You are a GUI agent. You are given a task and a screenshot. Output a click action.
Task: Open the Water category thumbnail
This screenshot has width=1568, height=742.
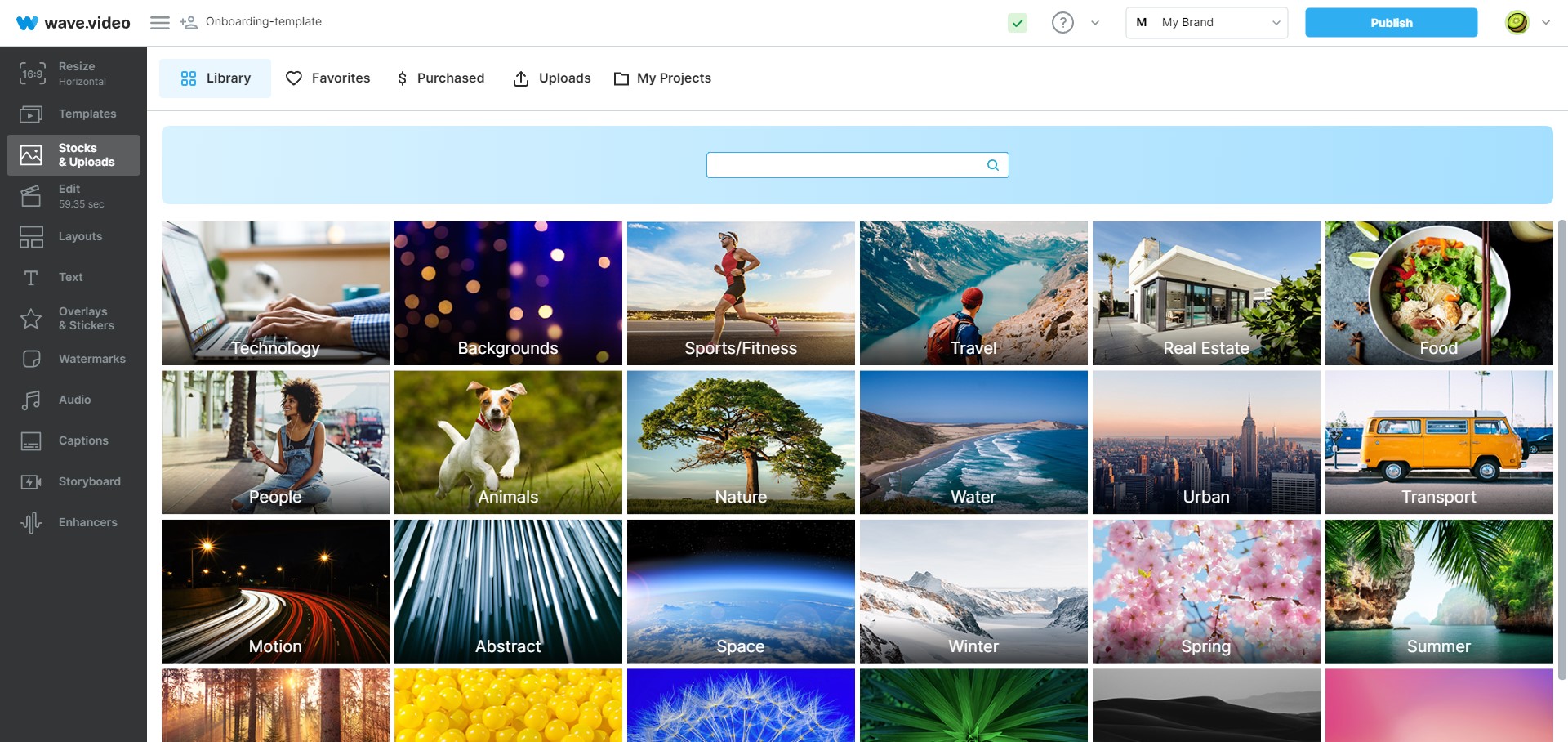(973, 442)
